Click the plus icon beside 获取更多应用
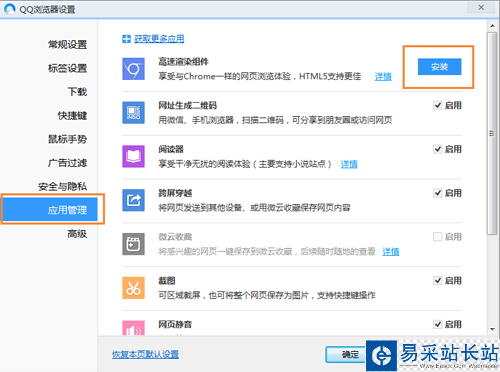Screen dimensions: 500x372 (x=126, y=39)
